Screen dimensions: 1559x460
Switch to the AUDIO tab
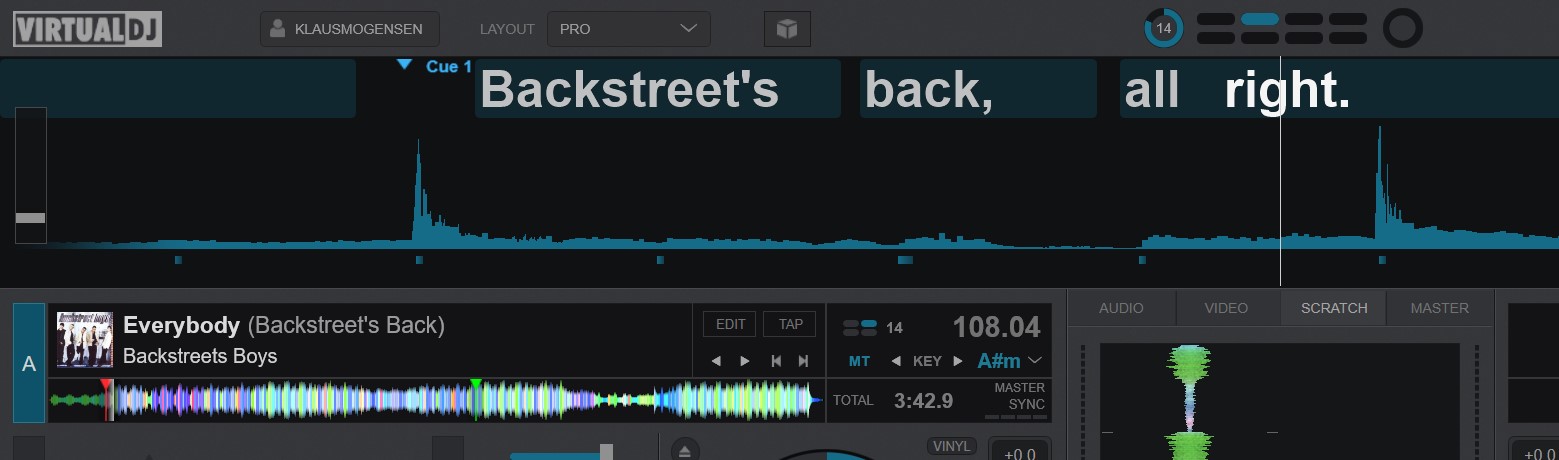[1121, 308]
